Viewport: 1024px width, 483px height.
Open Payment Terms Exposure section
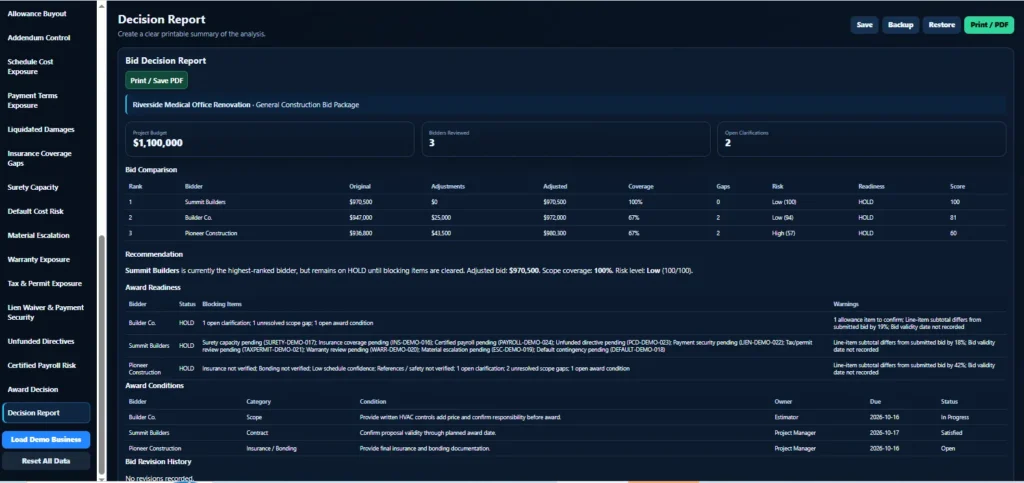pos(32,101)
